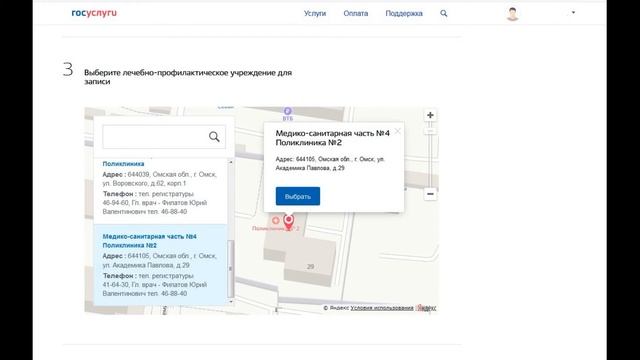
Task: Click the header search magnifier icon
Action: (444, 13)
